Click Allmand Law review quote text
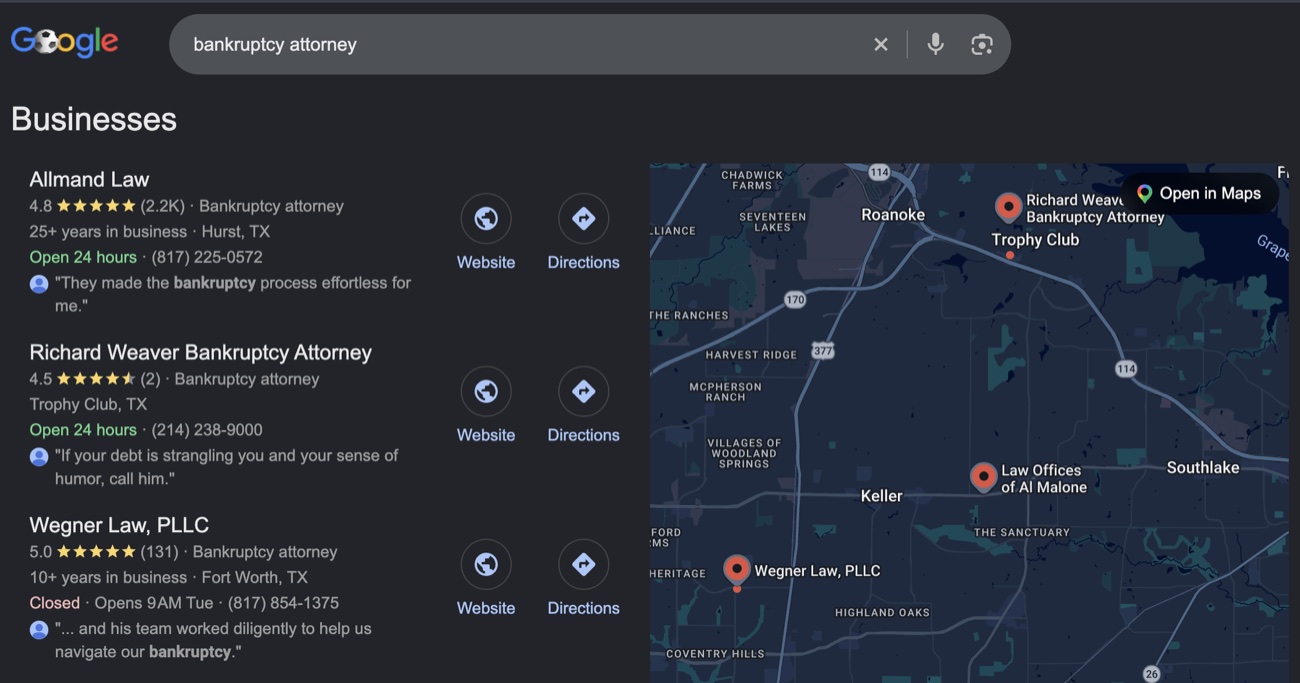Viewport: 1300px width, 683px height. pos(232,294)
